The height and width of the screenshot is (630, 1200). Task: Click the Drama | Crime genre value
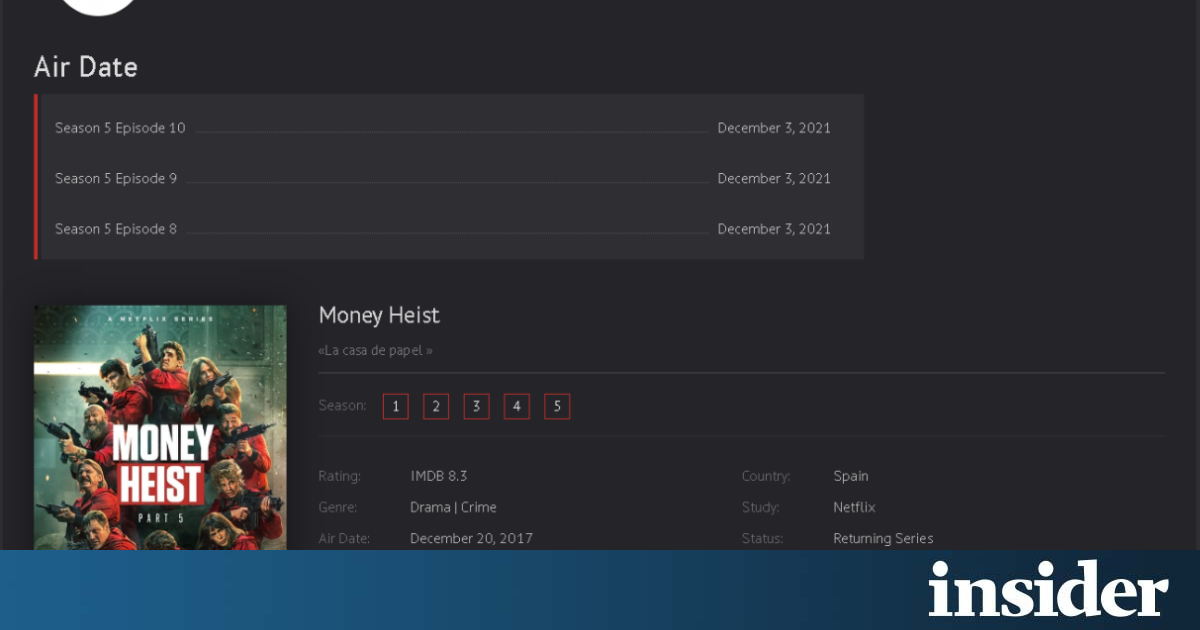click(453, 507)
